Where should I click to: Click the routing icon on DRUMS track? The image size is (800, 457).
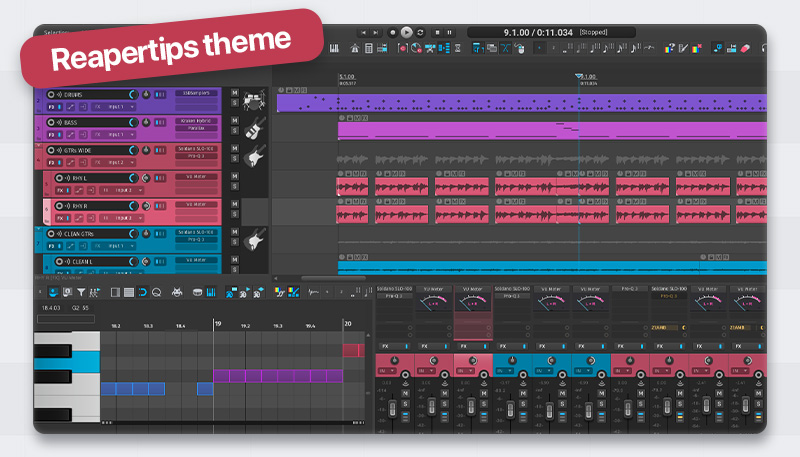[x=83, y=107]
